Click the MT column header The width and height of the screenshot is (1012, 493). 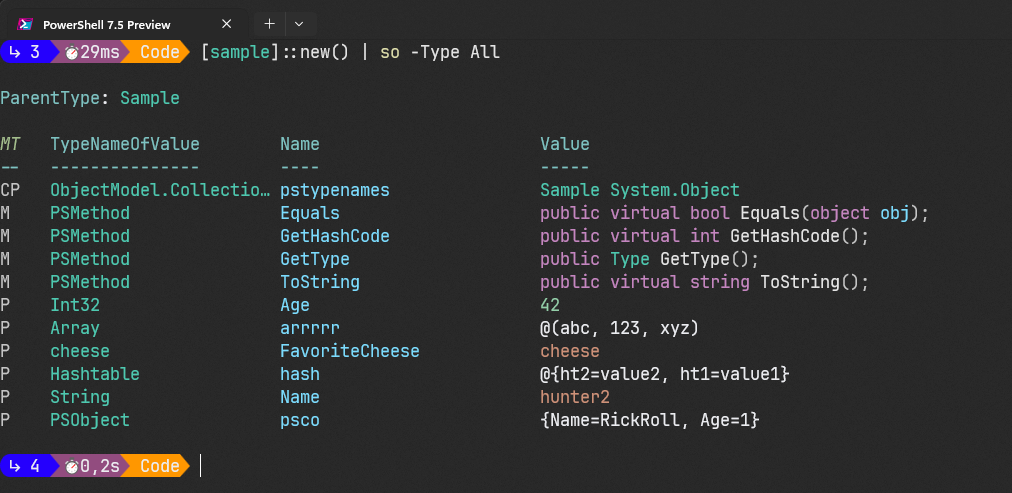[x=10, y=144]
